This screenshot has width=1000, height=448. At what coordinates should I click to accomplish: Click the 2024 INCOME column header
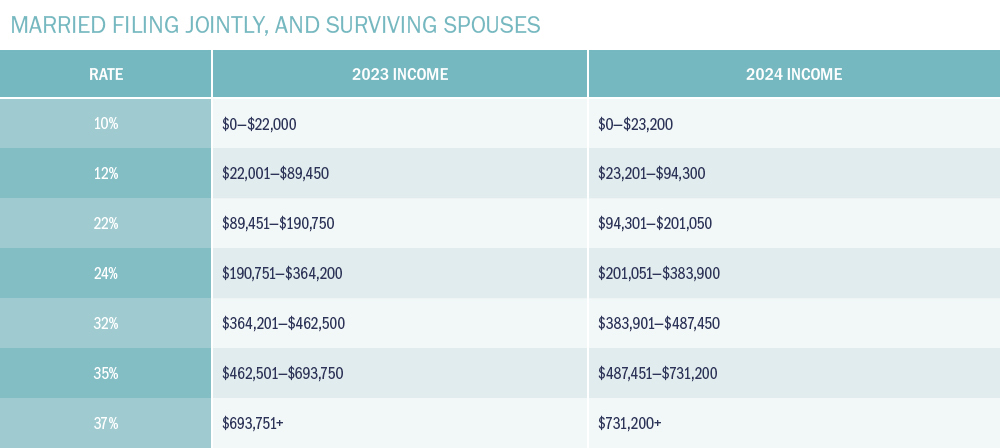pos(794,74)
